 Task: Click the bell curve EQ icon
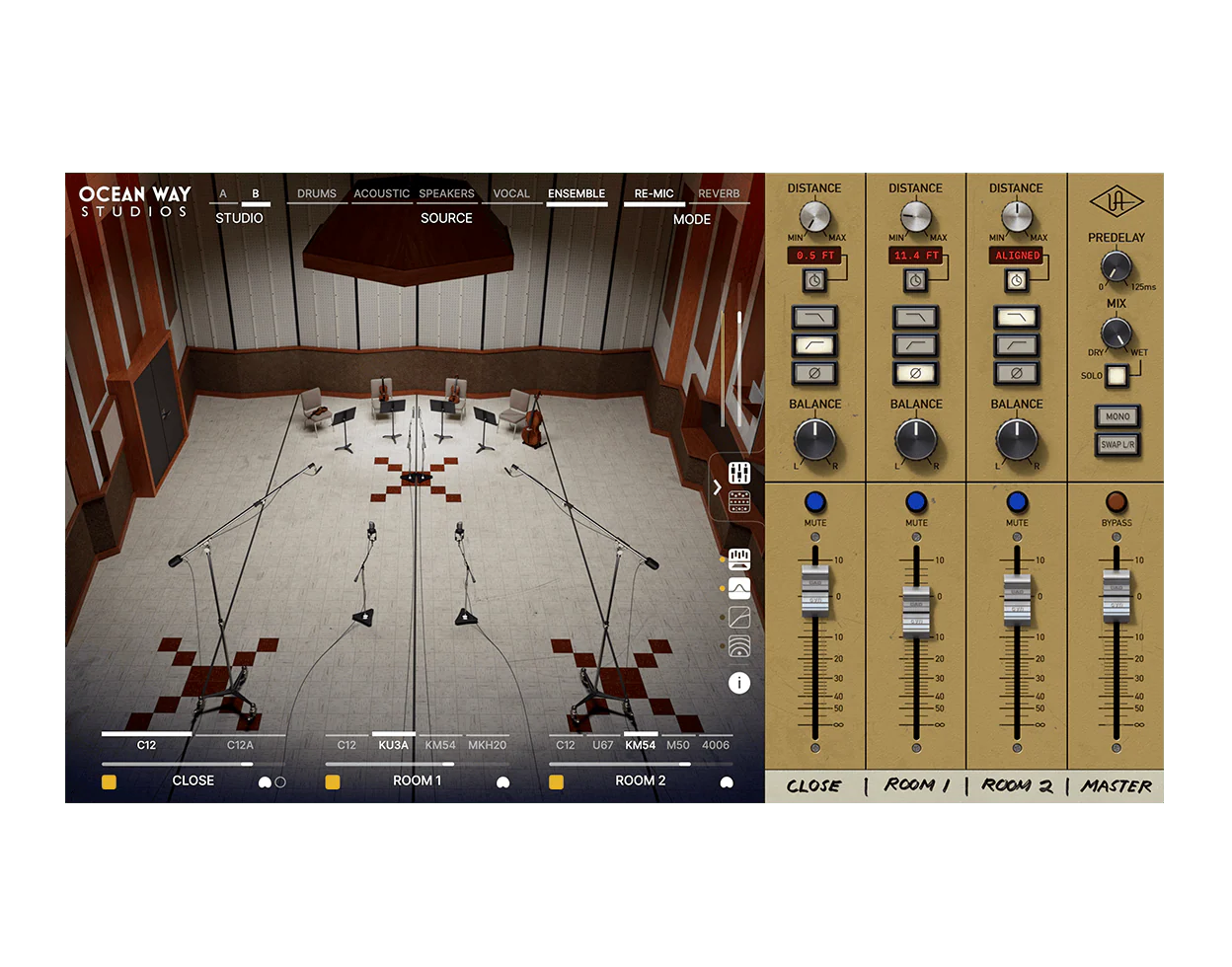[x=739, y=589]
